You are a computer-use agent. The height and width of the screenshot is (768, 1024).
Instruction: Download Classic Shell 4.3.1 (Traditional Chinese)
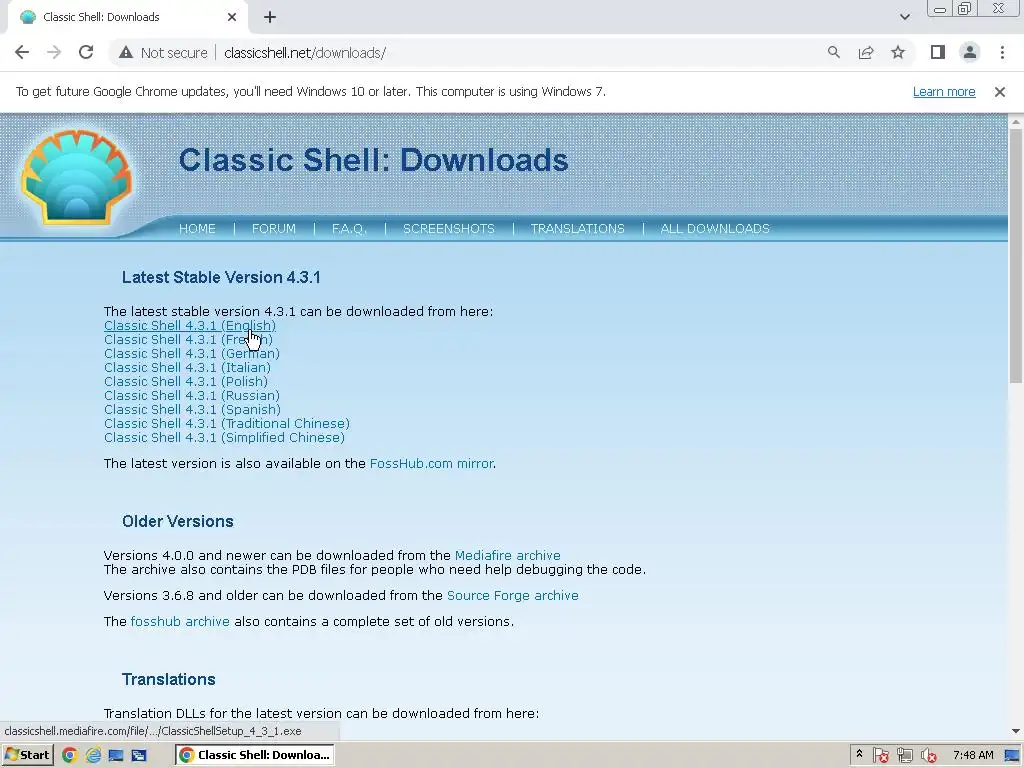pos(227,424)
